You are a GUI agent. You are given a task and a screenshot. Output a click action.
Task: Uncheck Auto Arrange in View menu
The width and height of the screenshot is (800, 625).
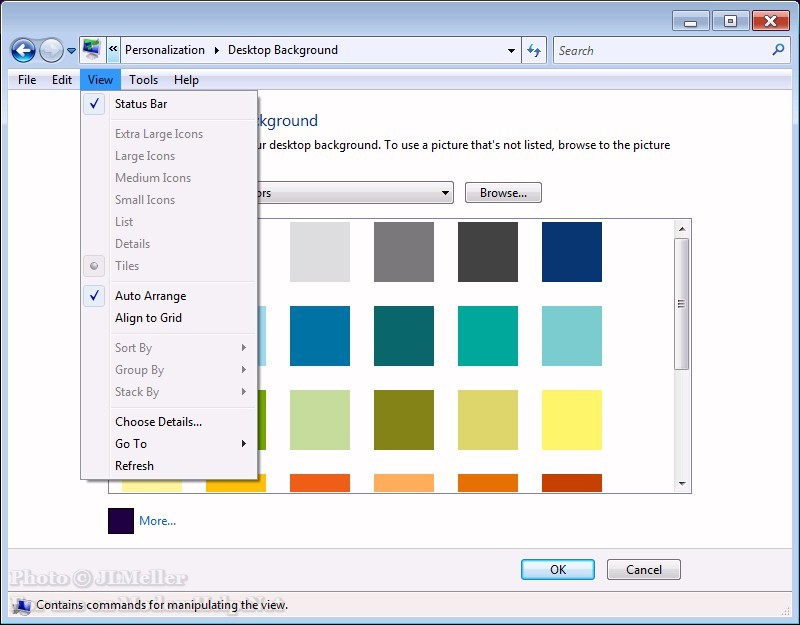tap(150, 296)
